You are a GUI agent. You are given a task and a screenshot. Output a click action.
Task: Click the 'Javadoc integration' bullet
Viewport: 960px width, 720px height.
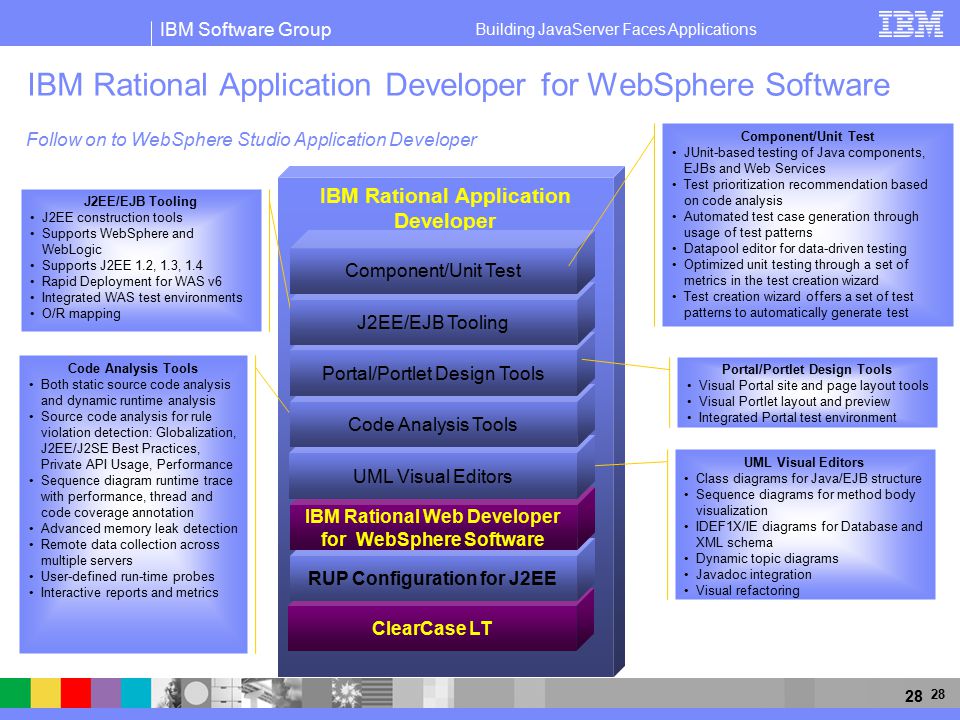click(x=754, y=574)
